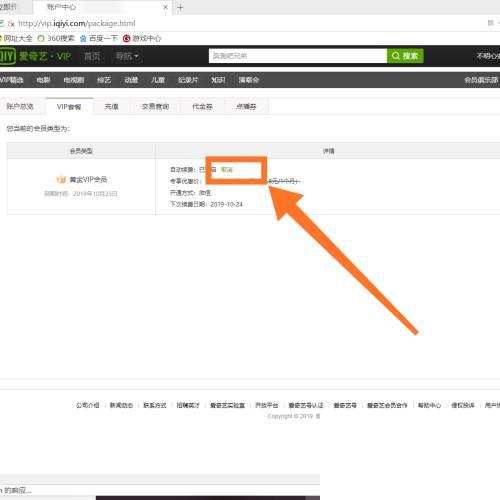
Task: Switch to the 代金券 tab
Action: coord(202,107)
